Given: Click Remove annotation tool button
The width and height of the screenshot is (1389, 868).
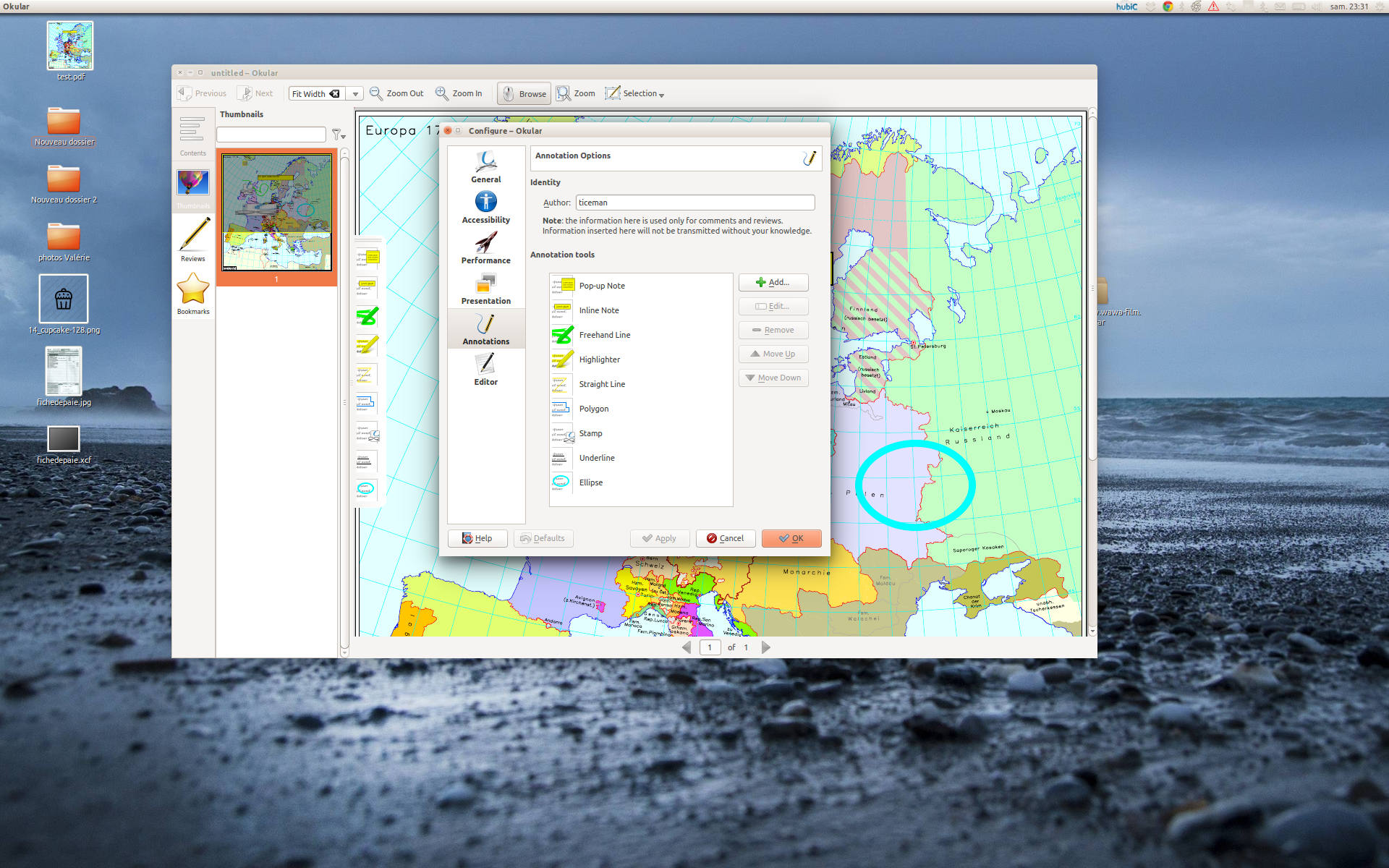Looking at the screenshot, I should coord(773,330).
